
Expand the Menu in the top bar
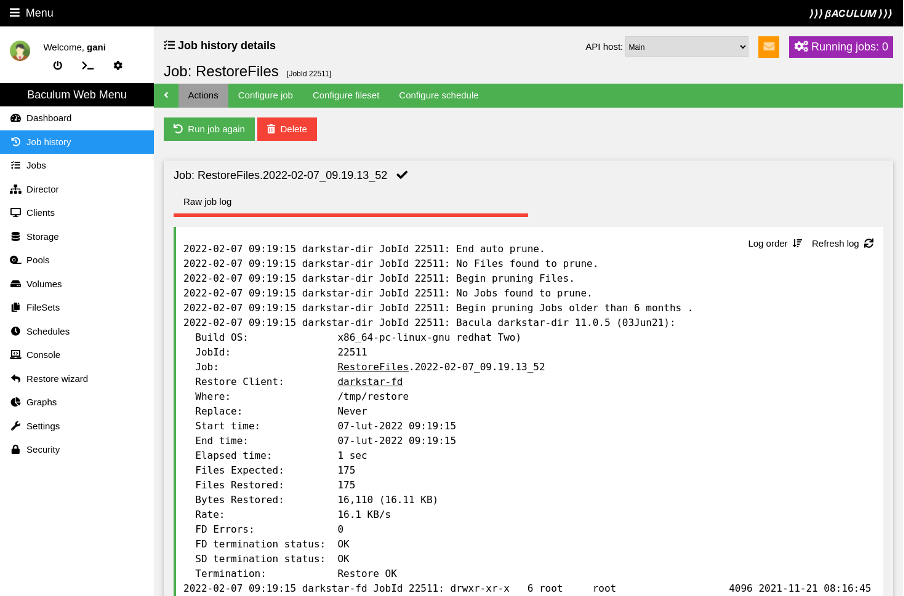(x=30, y=13)
